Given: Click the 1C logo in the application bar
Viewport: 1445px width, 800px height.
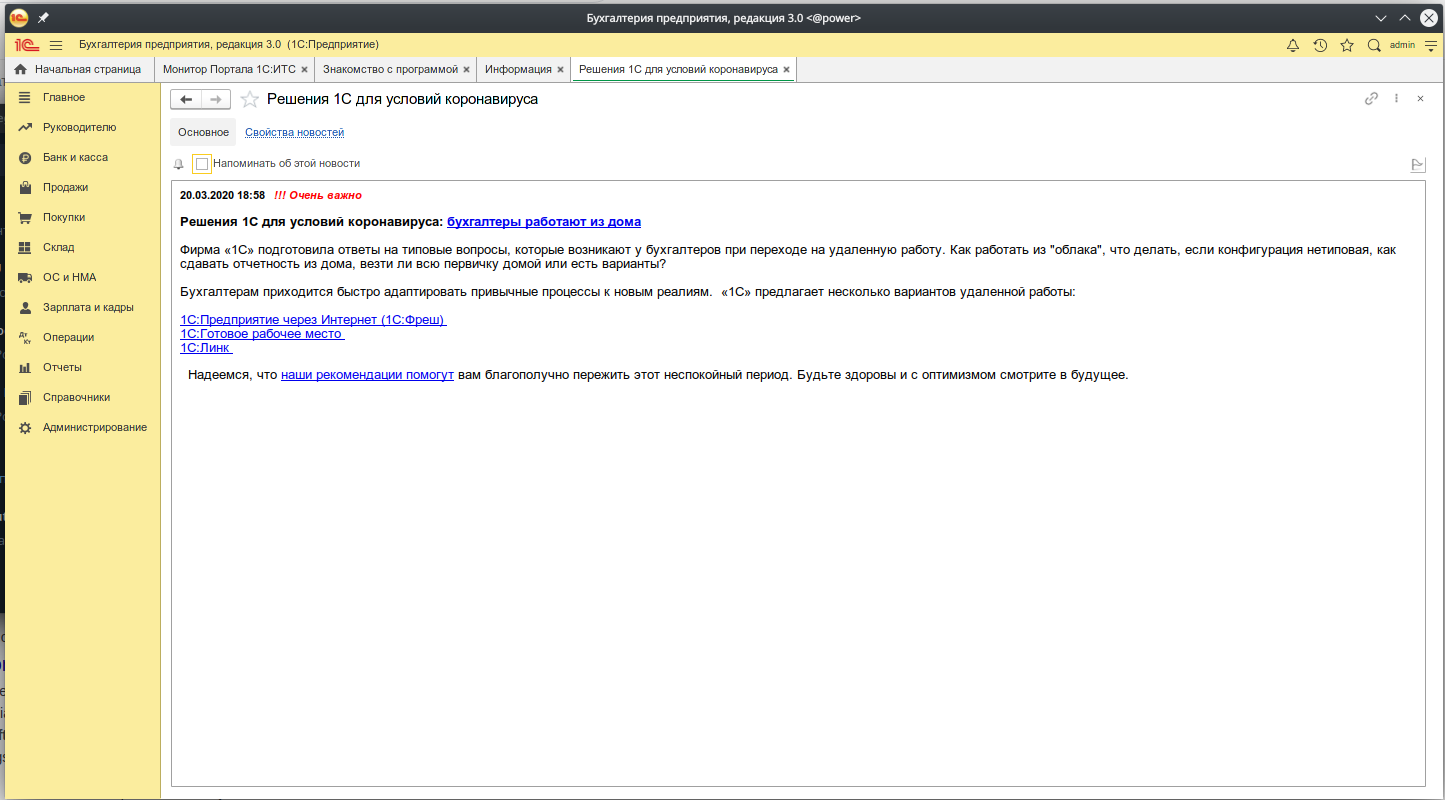Looking at the screenshot, I should click(x=27, y=45).
